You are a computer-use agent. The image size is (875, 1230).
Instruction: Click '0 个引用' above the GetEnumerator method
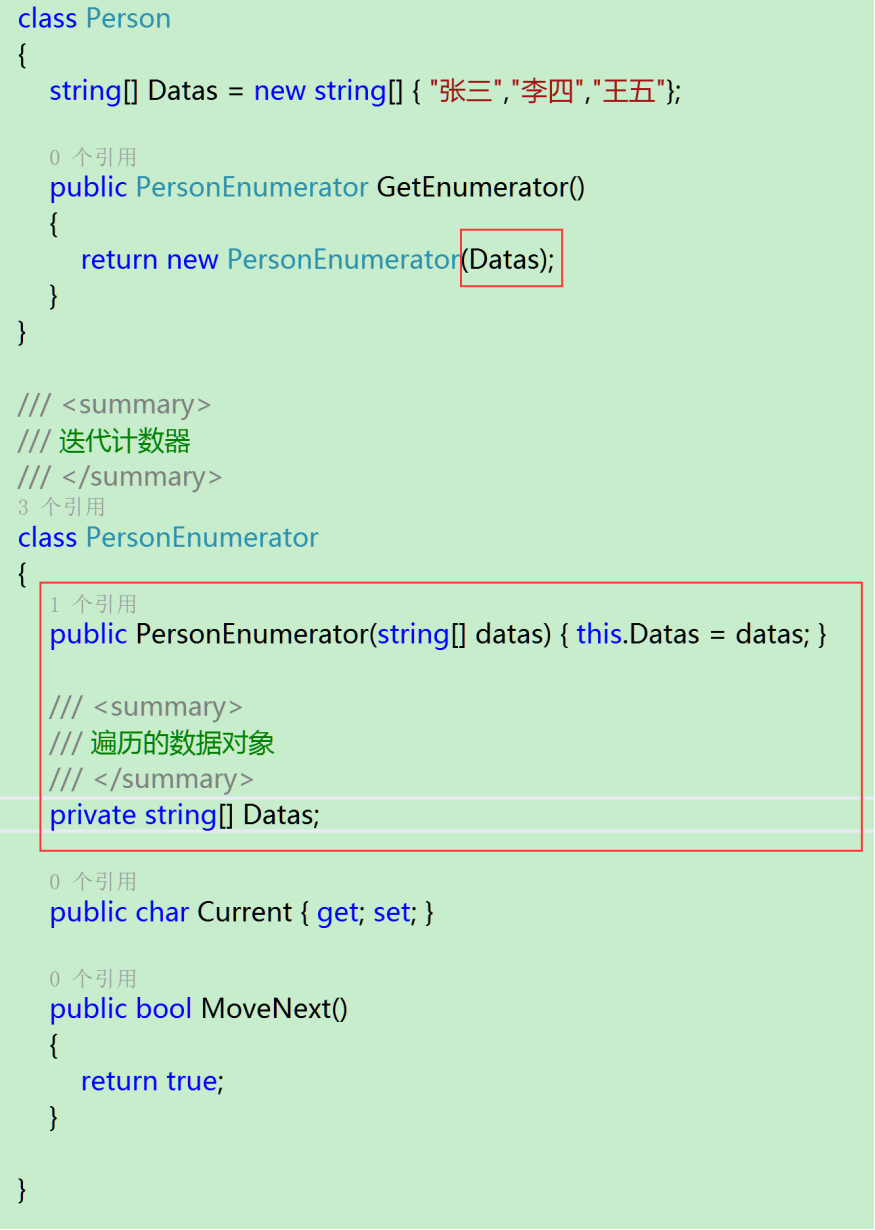[93, 157]
